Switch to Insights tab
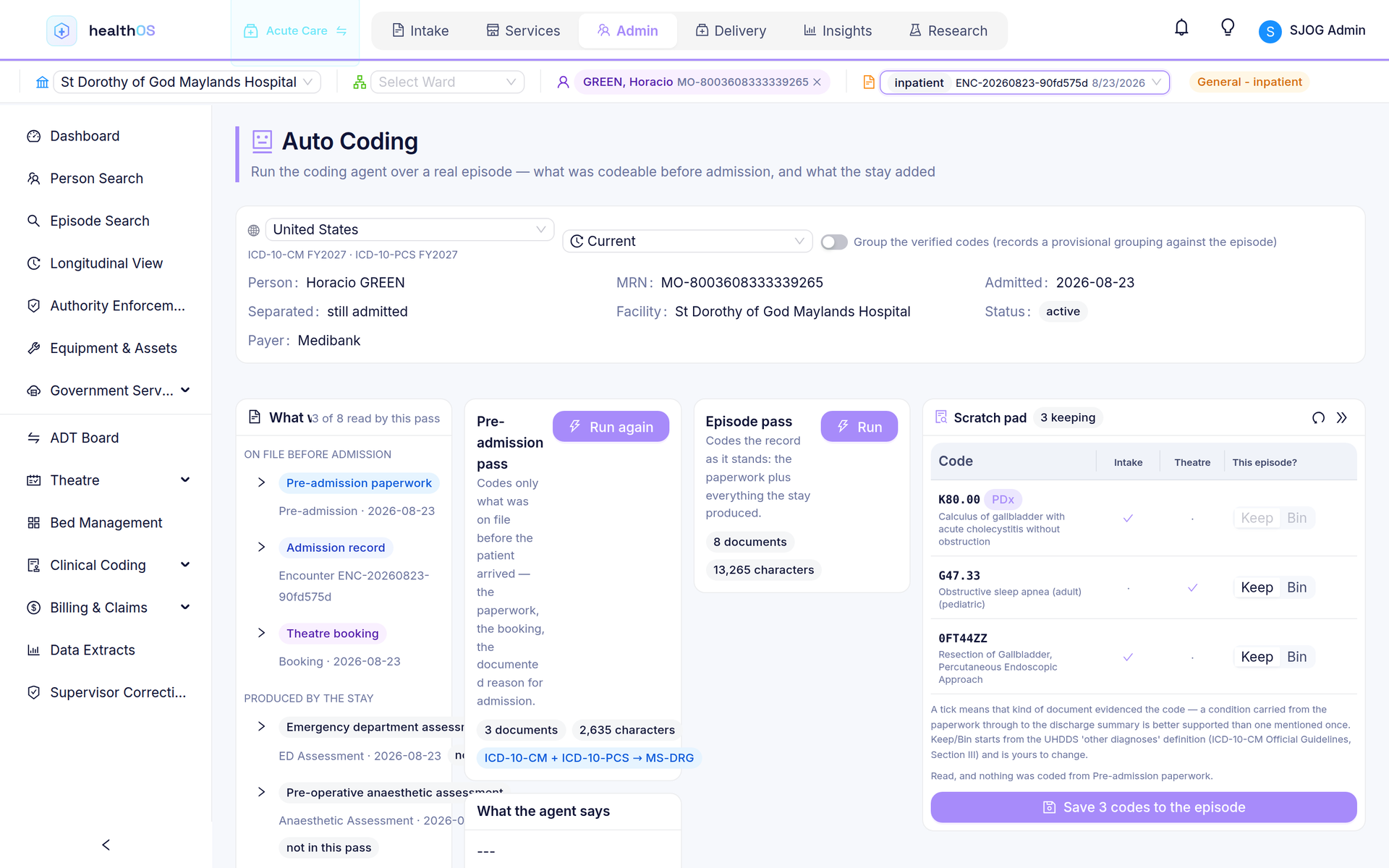 click(838, 31)
